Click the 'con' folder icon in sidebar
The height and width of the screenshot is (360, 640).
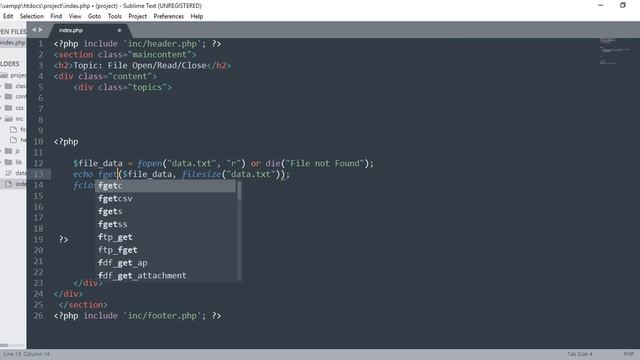click(x=9, y=97)
